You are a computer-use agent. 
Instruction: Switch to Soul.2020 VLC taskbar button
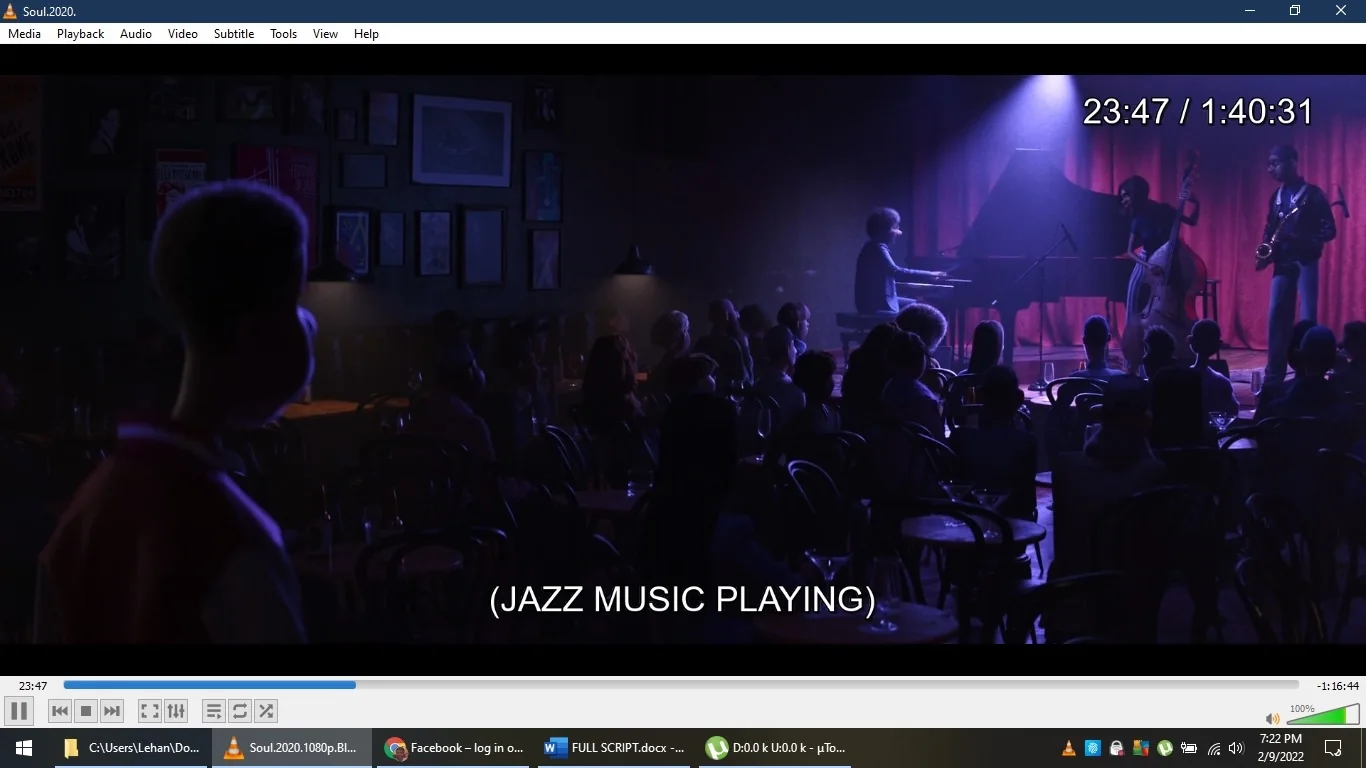[291, 748]
